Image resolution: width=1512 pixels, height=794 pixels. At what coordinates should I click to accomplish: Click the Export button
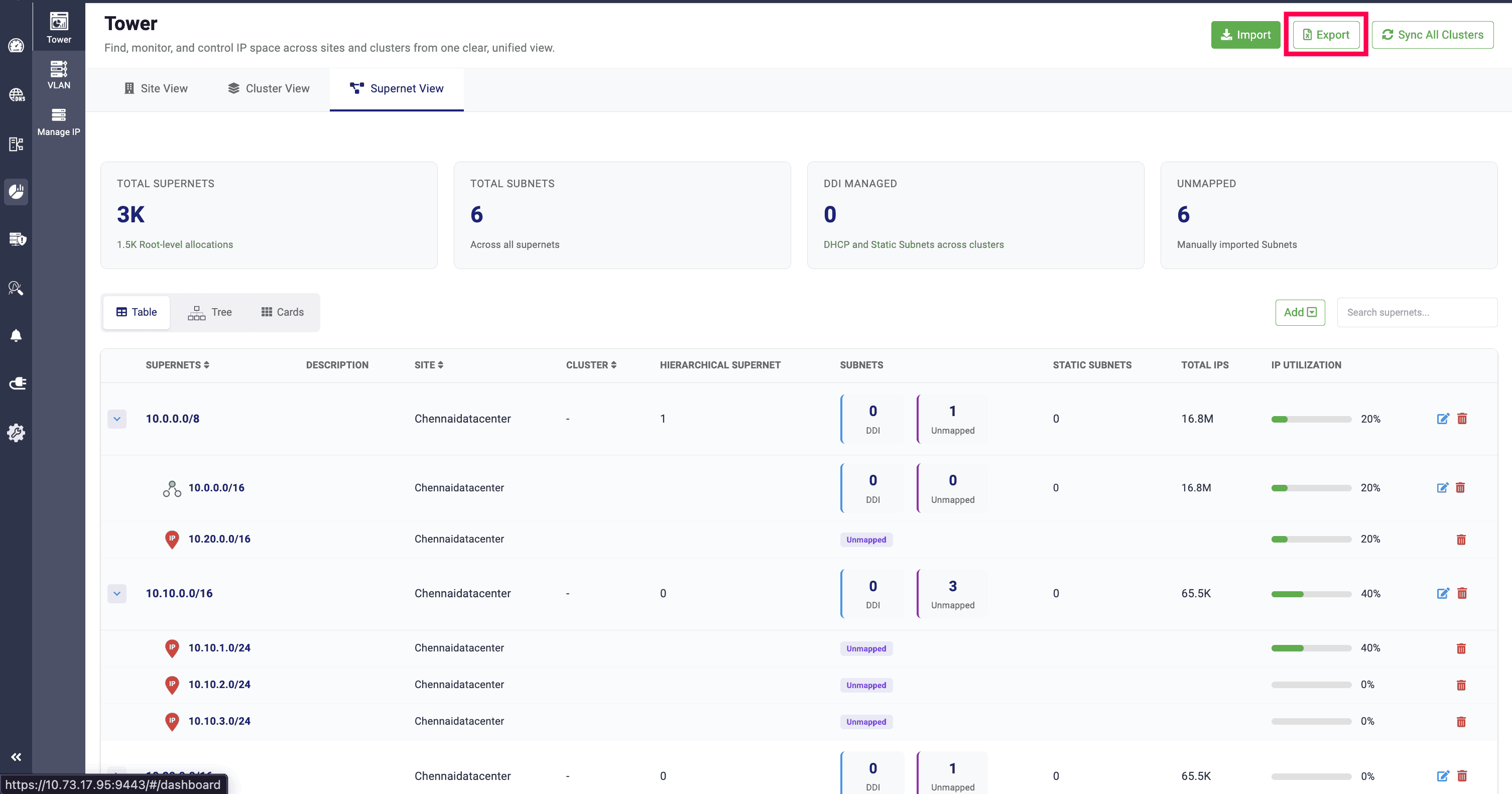point(1326,35)
